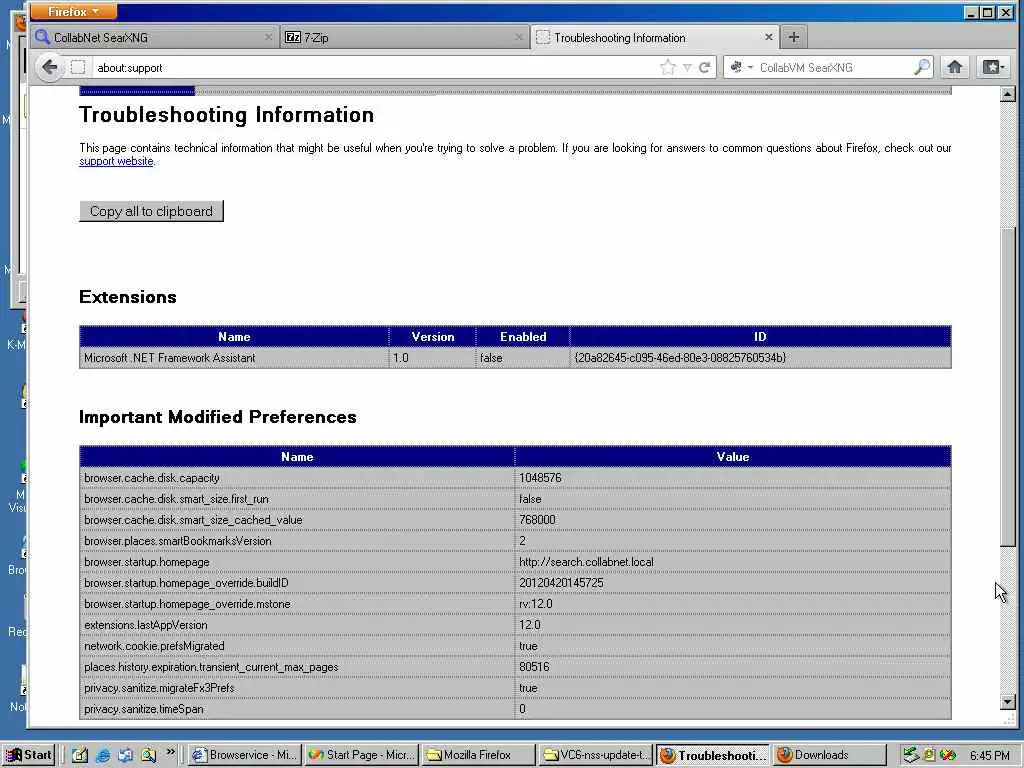Click the vertical scrollbar thumb
This screenshot has width=1024, height=768.
(1008, 388)
